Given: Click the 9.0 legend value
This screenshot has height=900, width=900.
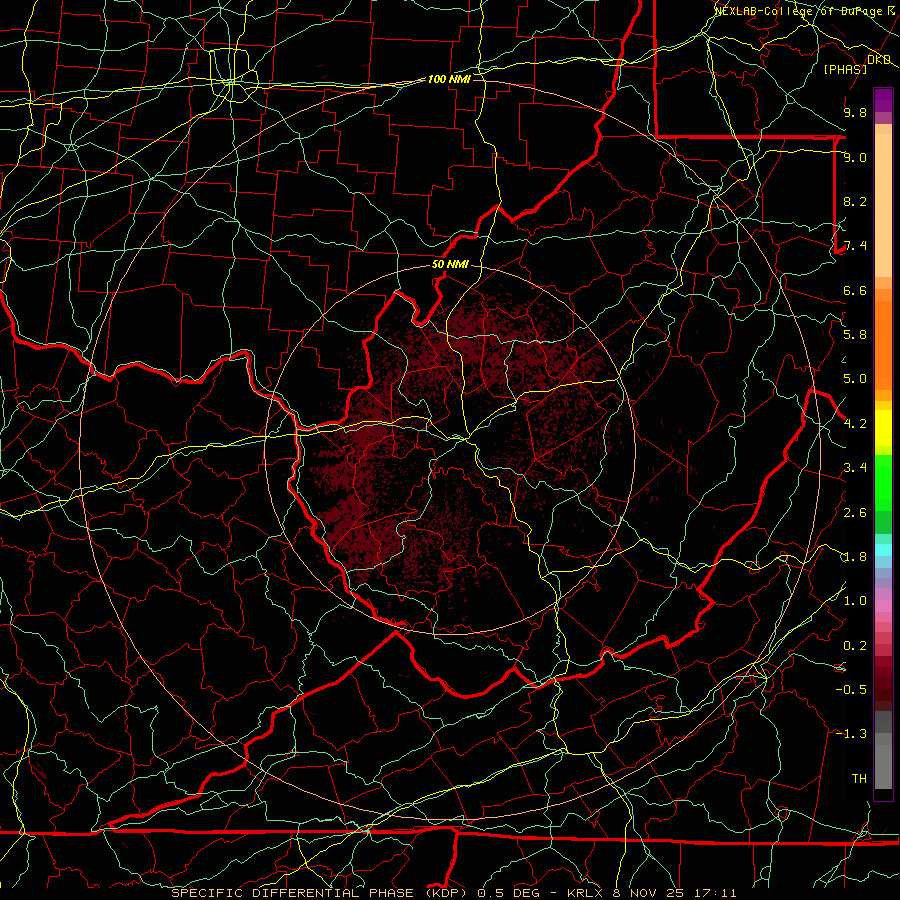Looking at the screenshot, I should 855,157.
